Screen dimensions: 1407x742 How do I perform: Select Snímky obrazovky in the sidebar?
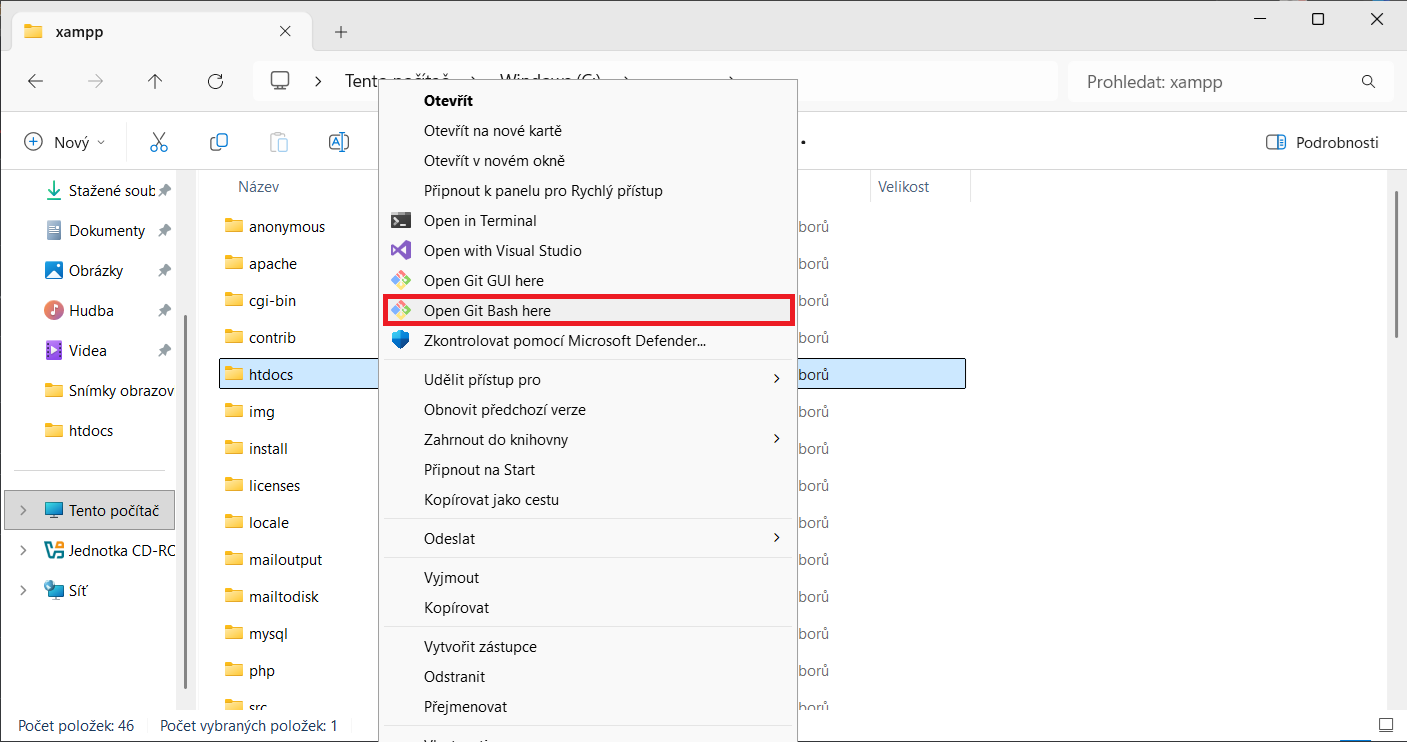[x=109, y=390]
